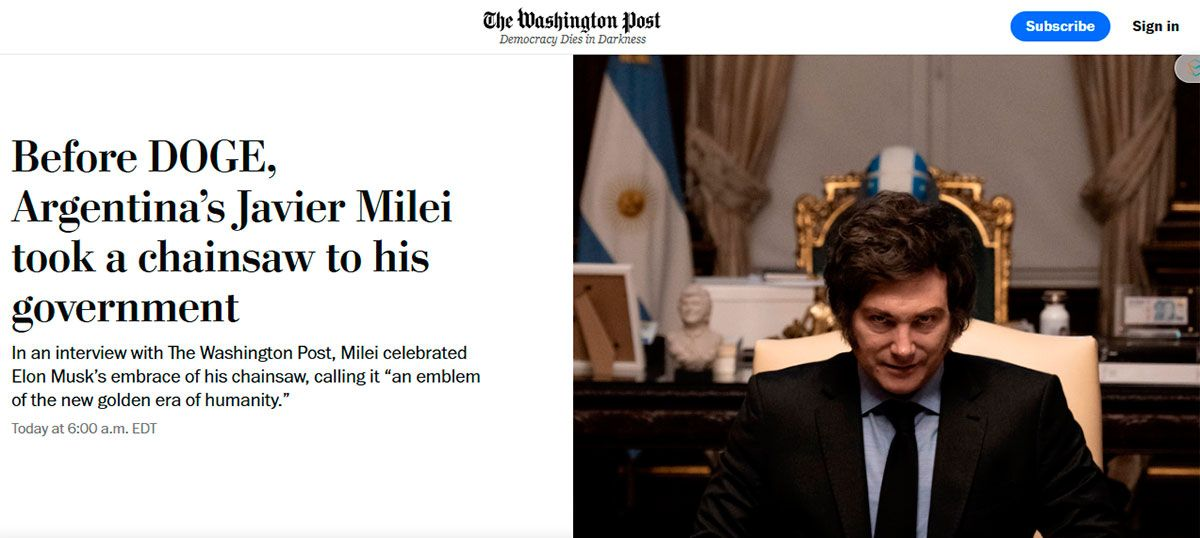Click The Washington Post masthead logo
The image size is (1200, 538).
(572, 20)
